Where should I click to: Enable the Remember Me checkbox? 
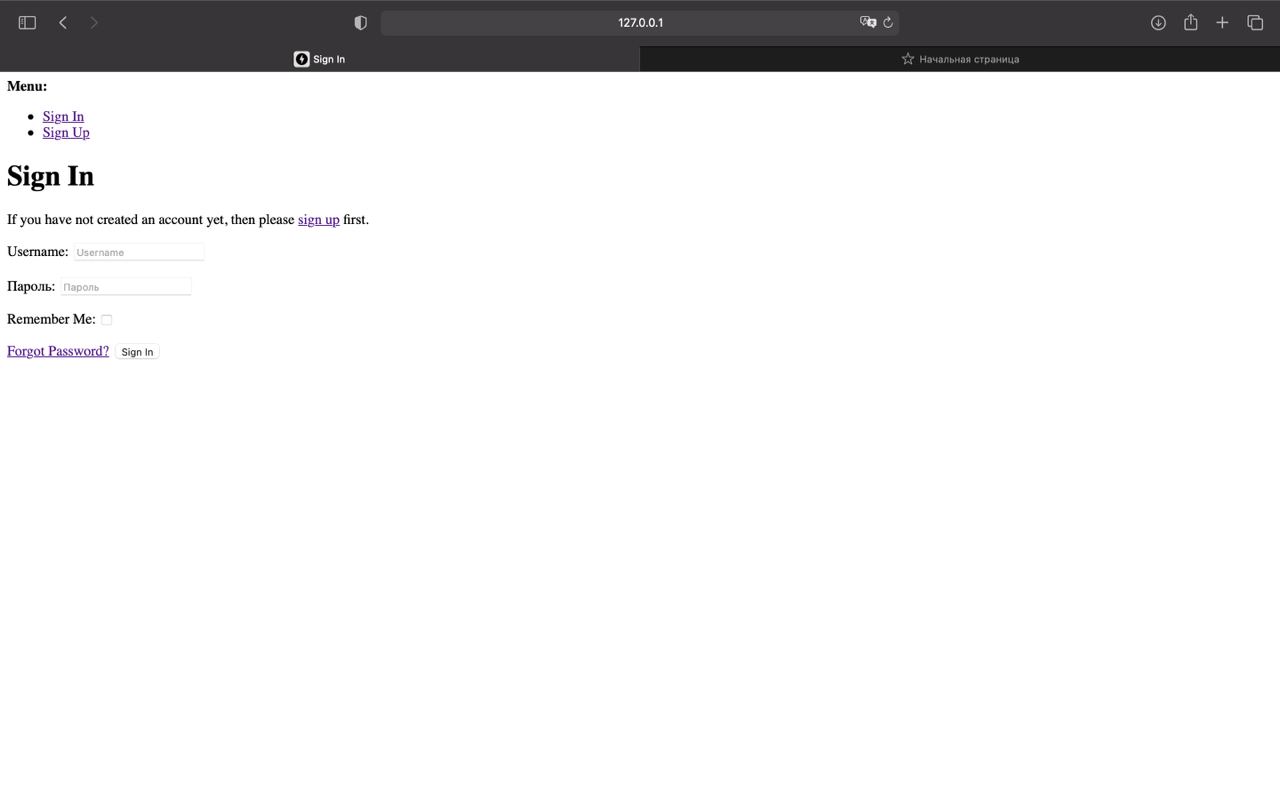107,320
